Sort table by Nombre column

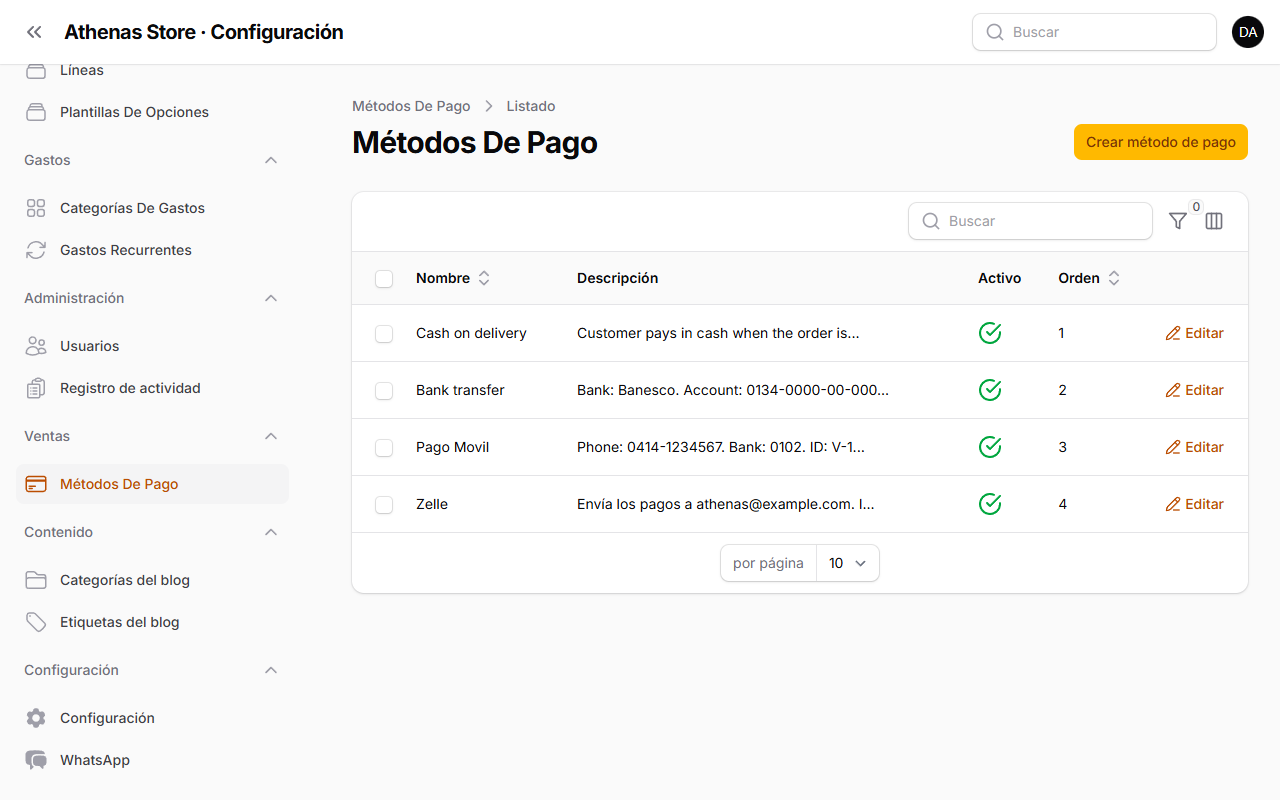click(x=453, y=278)
